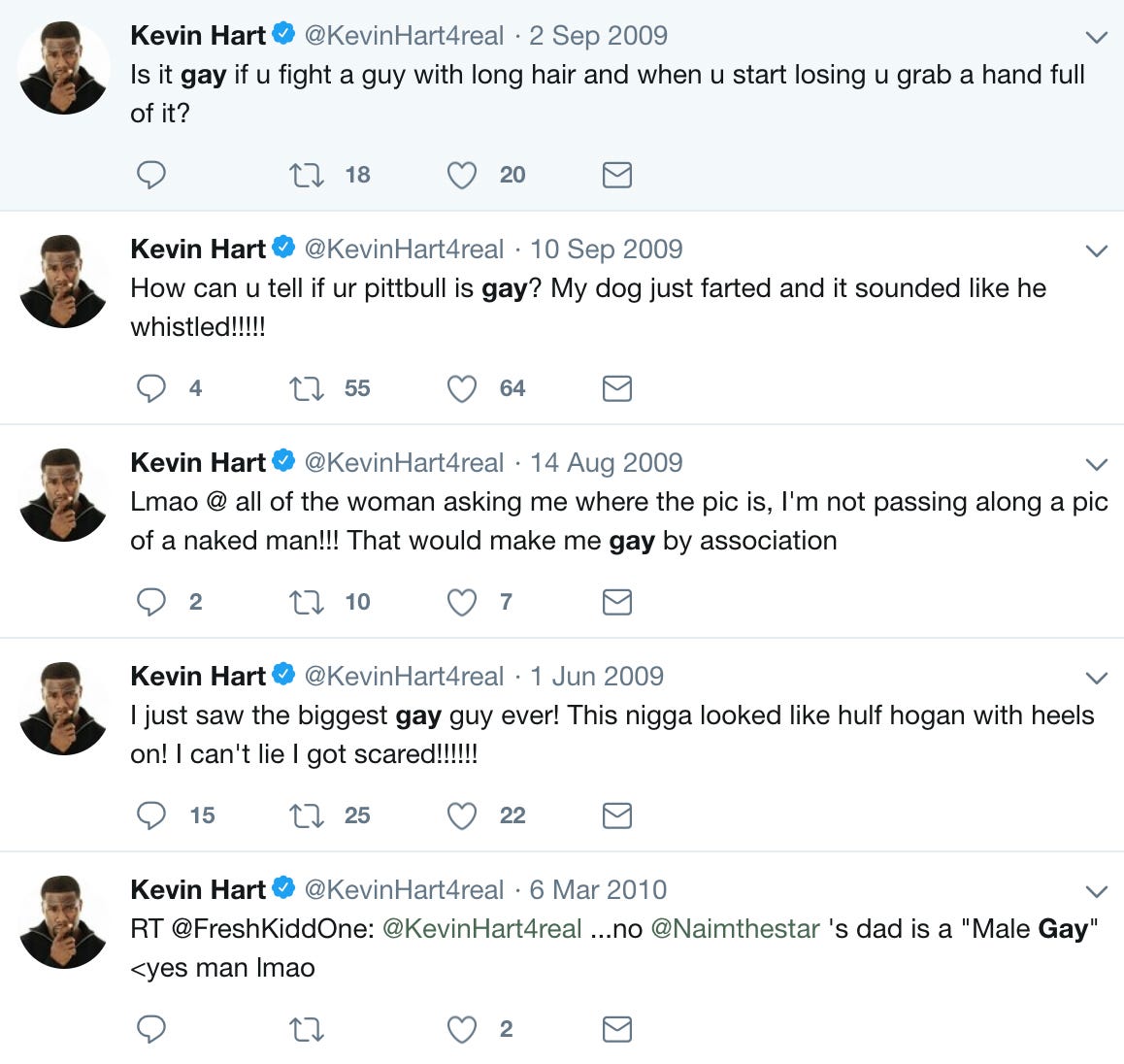Open options chevron on 2 Sep 2009 tweet
Viewport: 1124px width, 1064px height.
point(1097,37)
